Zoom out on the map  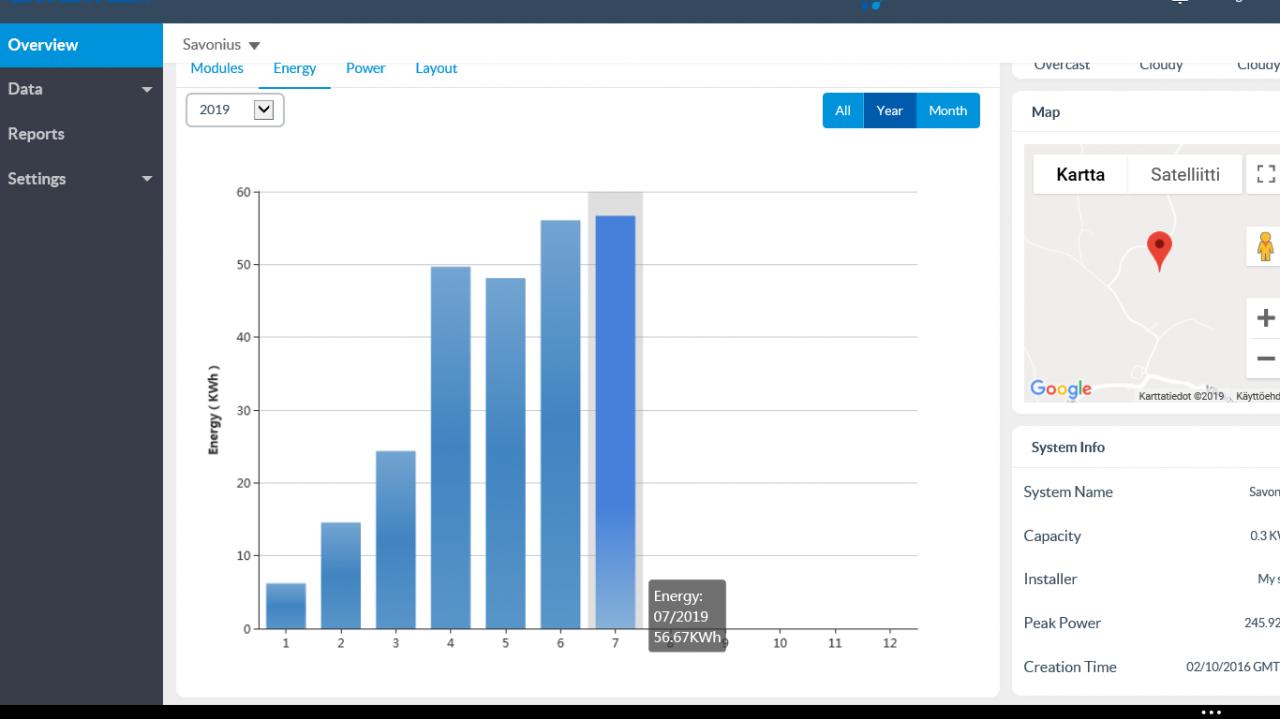(x=1265, y=358)
